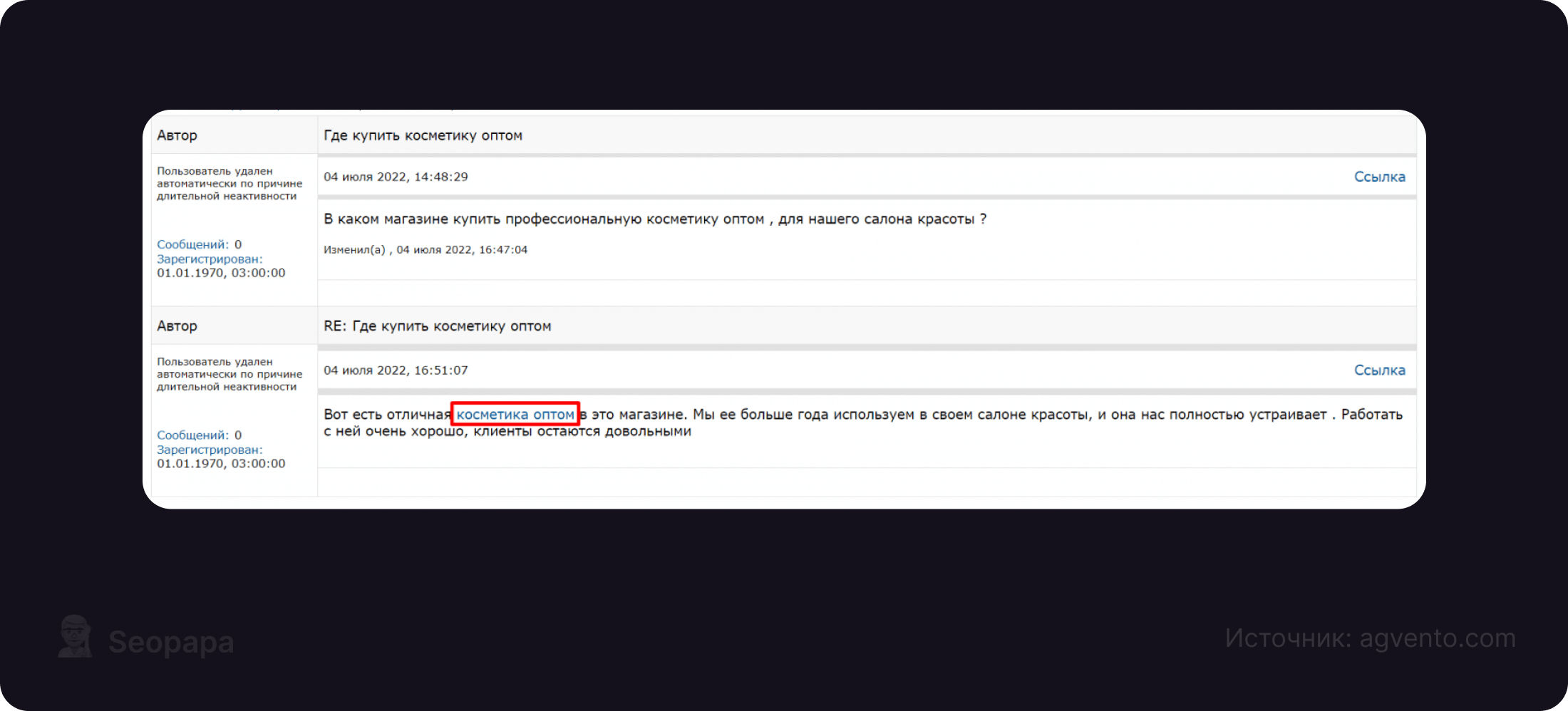Click the "Источник: agvento.com" source caption
Viewport: 1568px width, 711px height.
pos(1370,638)
